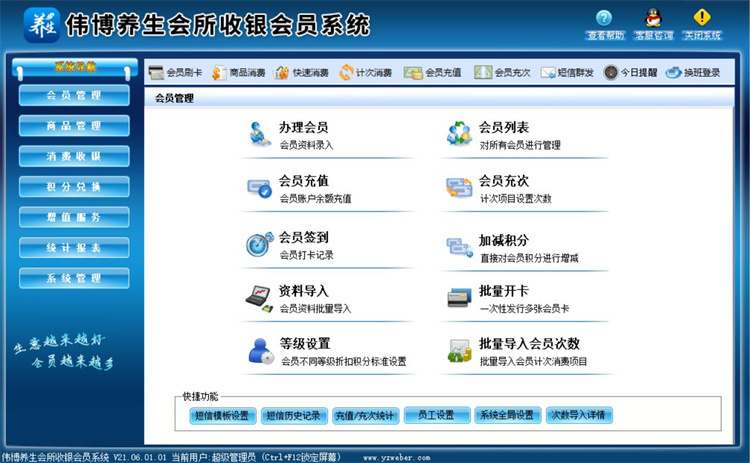Viewport: 750px width, 463px height.
Task: Select 系统管理 in the sidebar
Action: (x=74, y=278)
